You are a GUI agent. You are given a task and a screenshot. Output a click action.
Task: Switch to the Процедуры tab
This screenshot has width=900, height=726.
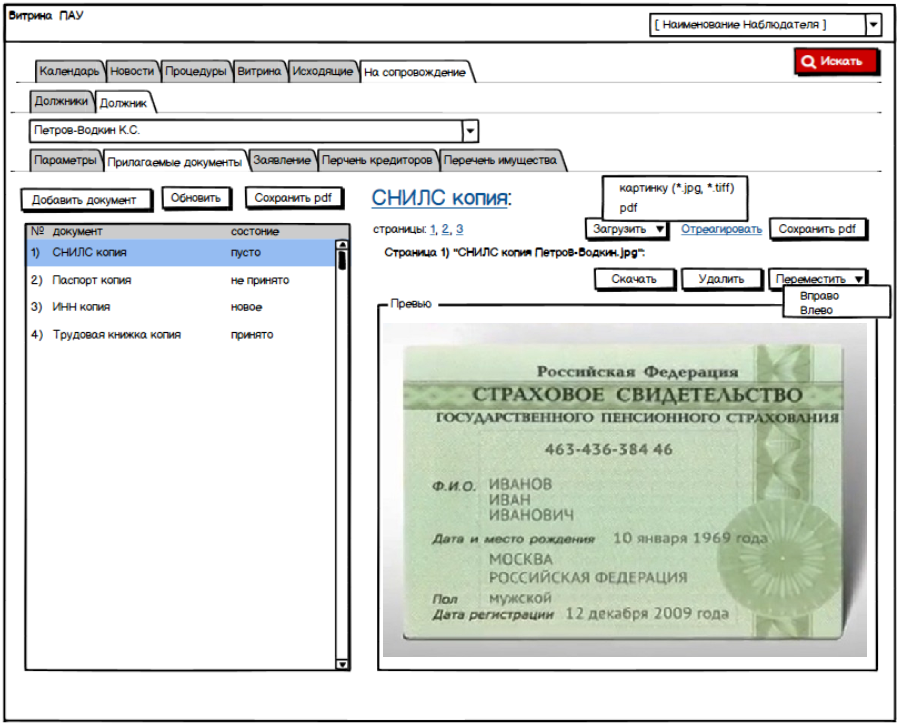[195, 72]
